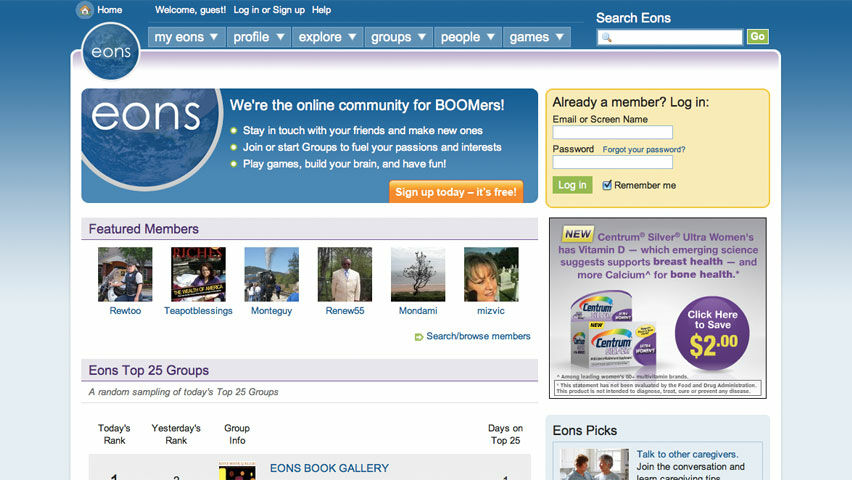Screen dimensions: 852x480
Task: Click Sign up today – it's free! button
Action: 456,192
